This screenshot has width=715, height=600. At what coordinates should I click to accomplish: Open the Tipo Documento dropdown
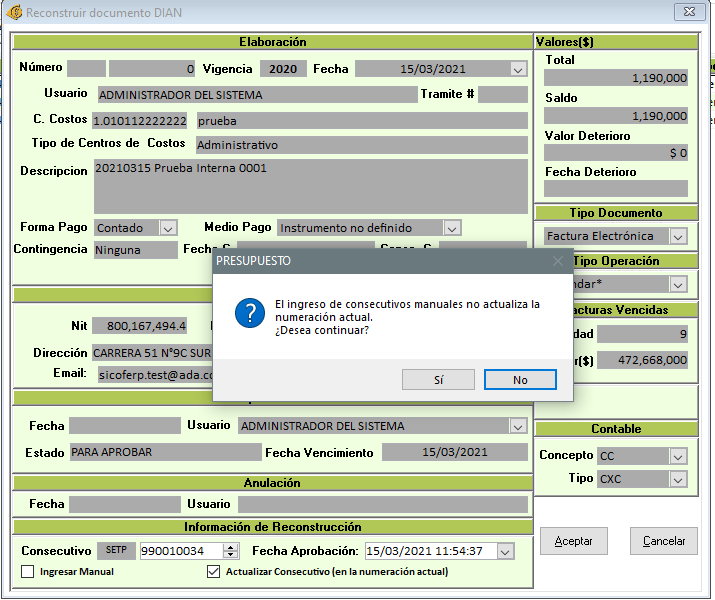click(x=678, y=237)
